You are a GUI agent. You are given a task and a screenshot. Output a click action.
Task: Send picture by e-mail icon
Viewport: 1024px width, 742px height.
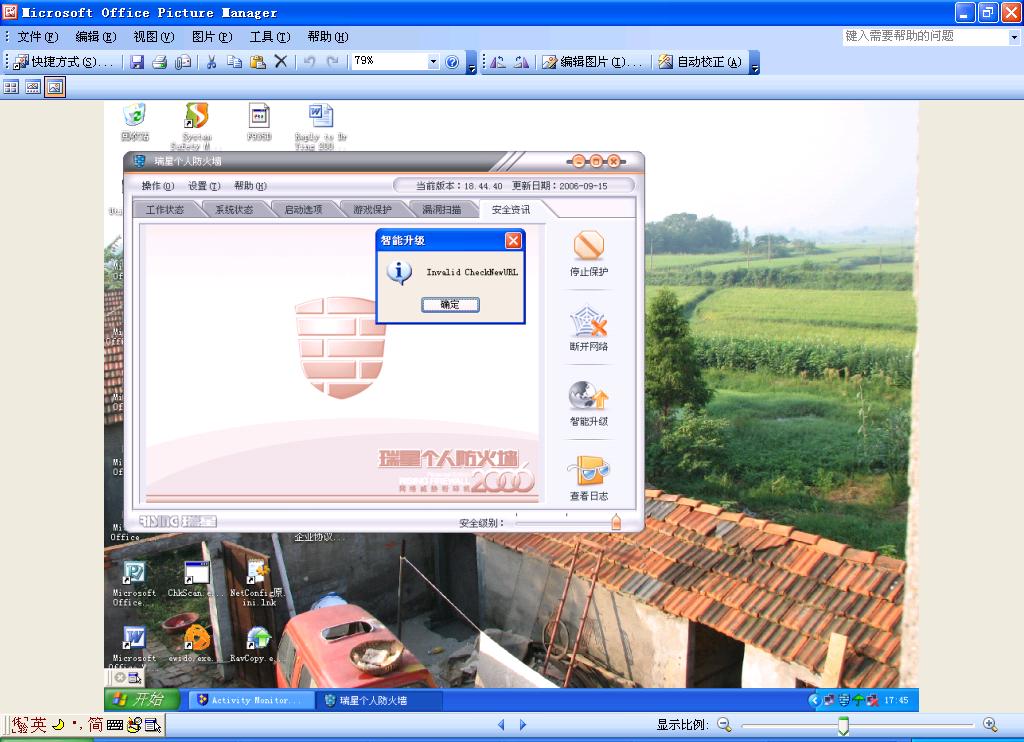point(184,62)
